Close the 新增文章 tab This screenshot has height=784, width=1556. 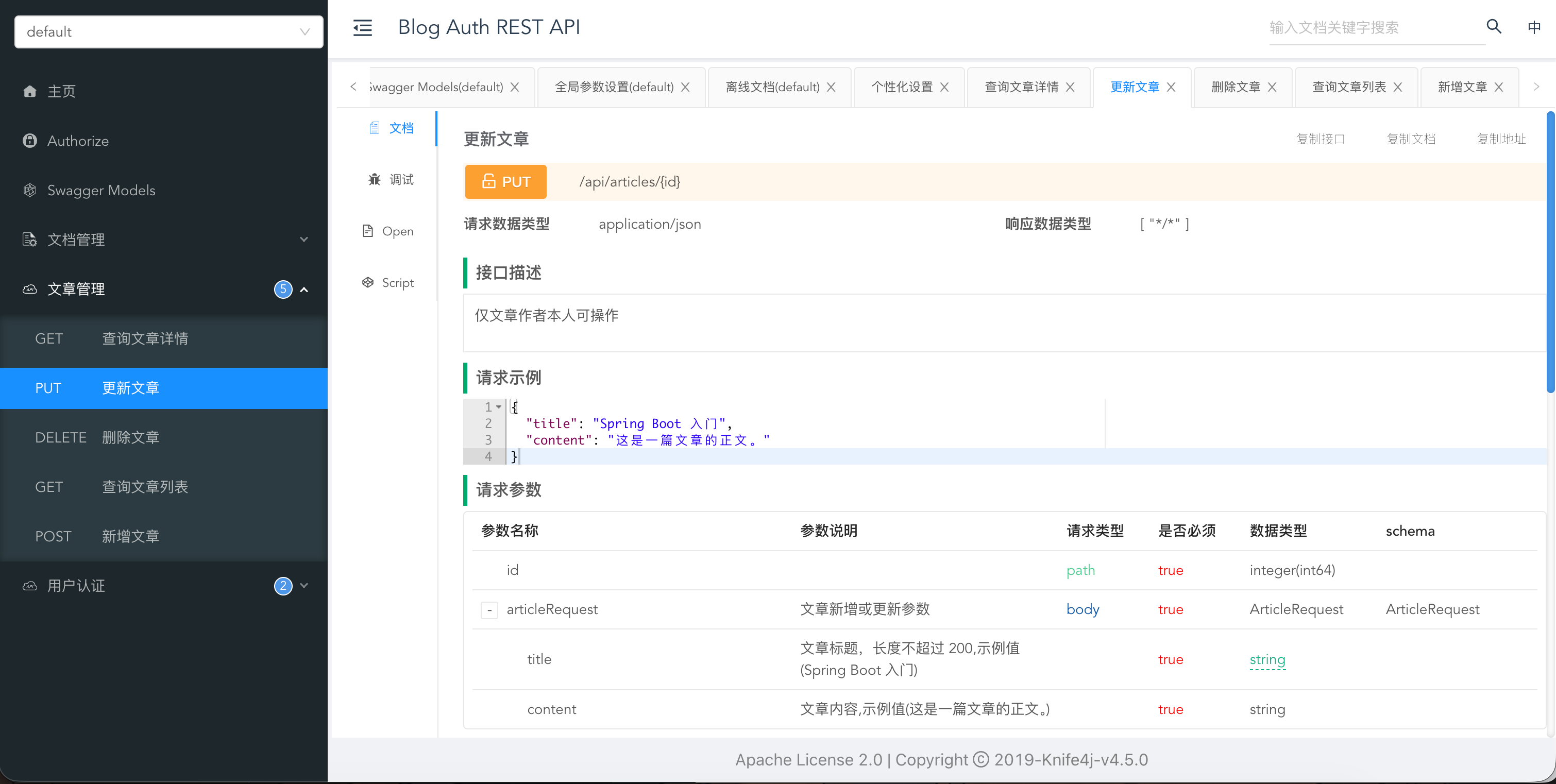pos(1498,88)
